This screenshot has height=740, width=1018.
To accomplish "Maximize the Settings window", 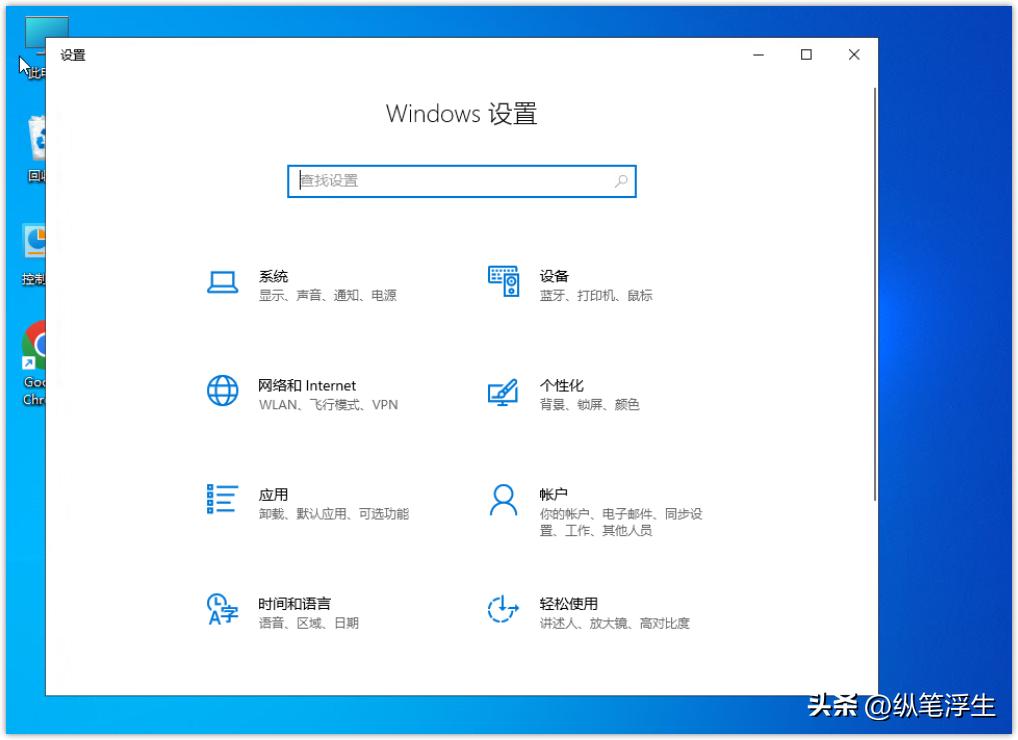I will click(806, 55).
